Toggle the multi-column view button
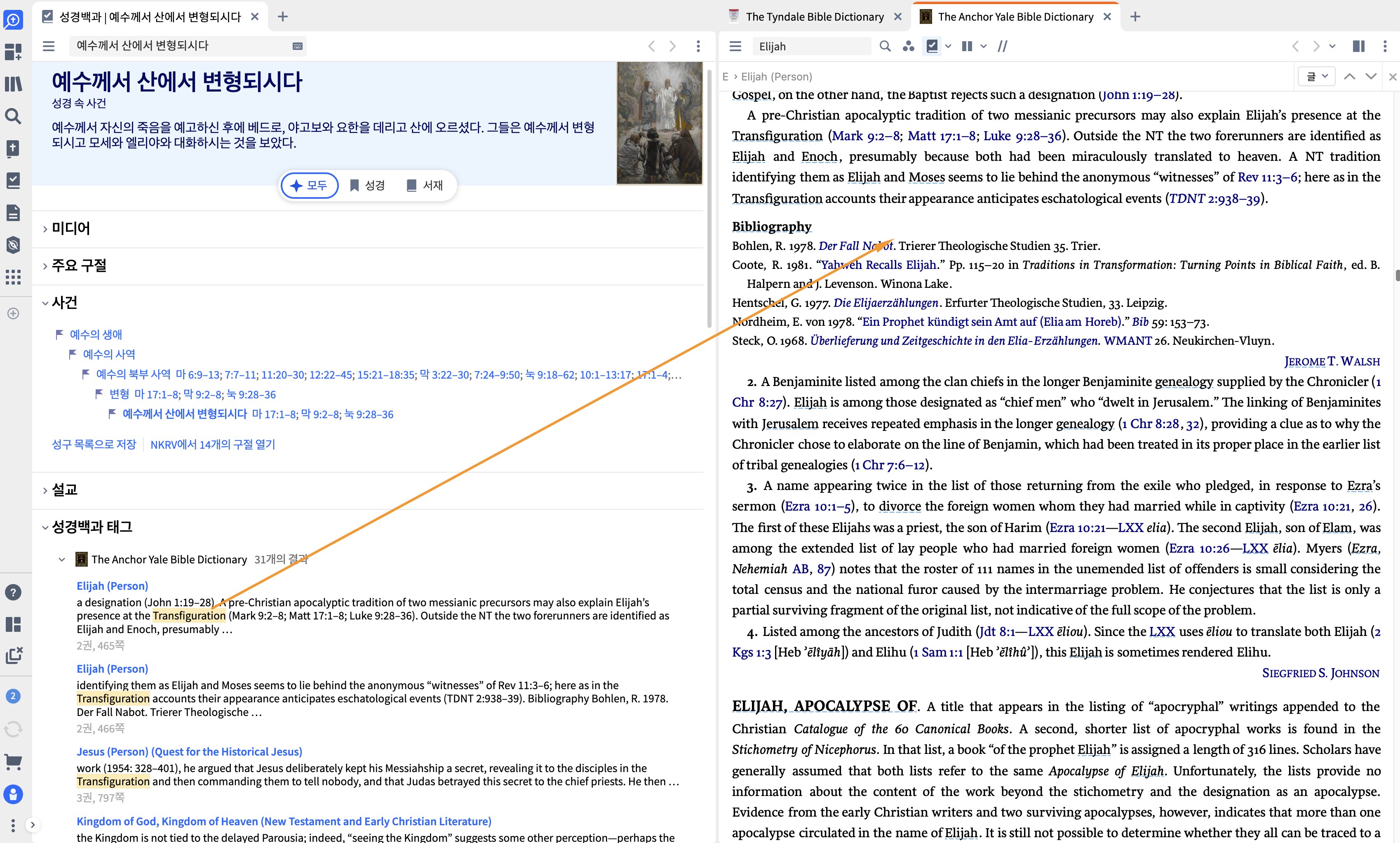1400x843 pixels. [x=968, y=46]
